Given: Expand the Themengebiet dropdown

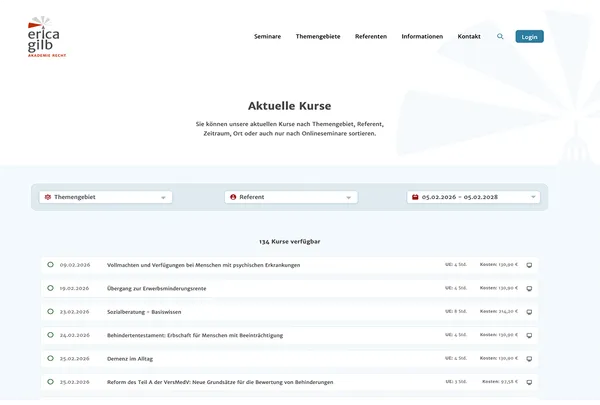Looking at the screenshot, I should point(106,197).
